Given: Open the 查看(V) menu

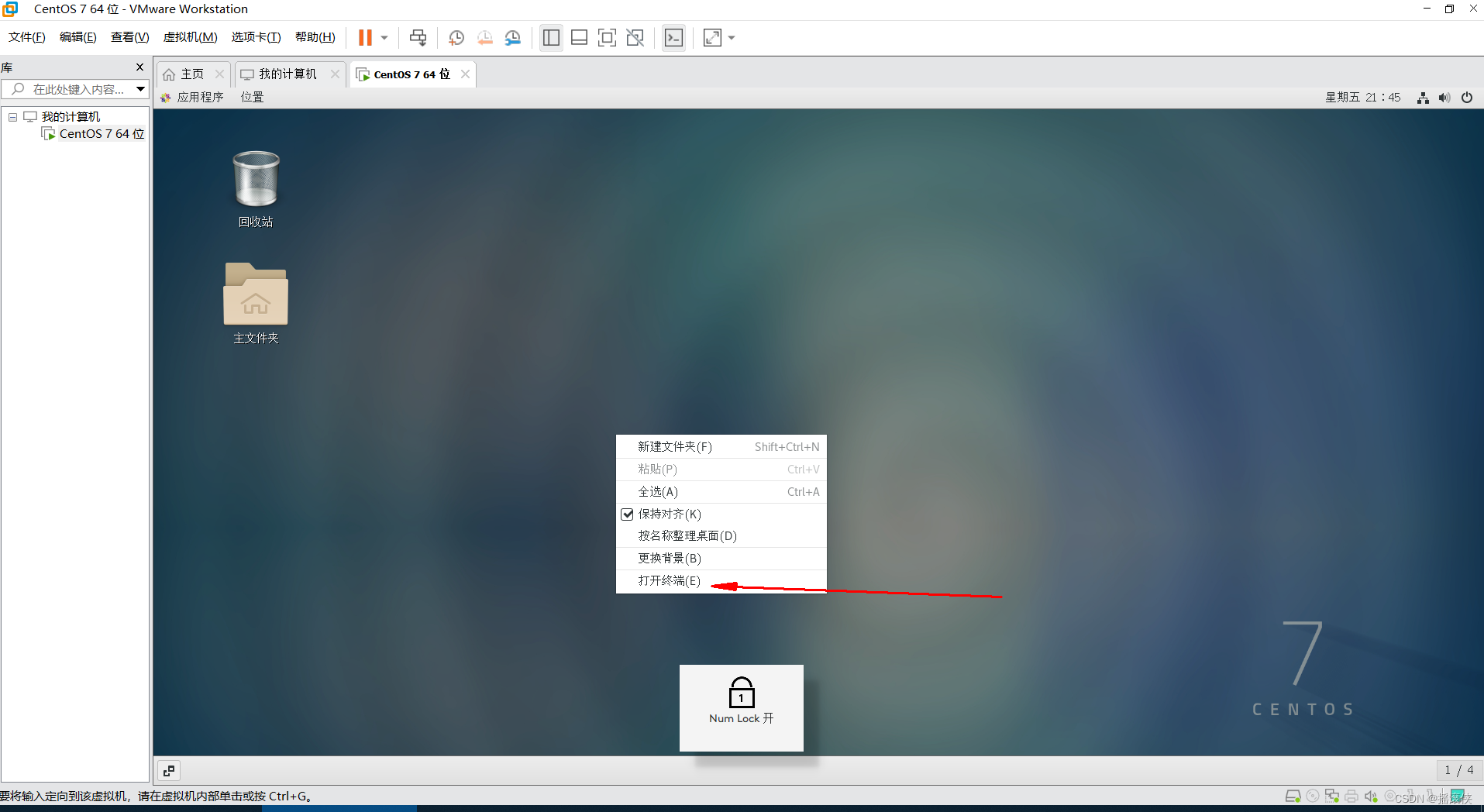Looking at the screenshot, I should (129, 37).
